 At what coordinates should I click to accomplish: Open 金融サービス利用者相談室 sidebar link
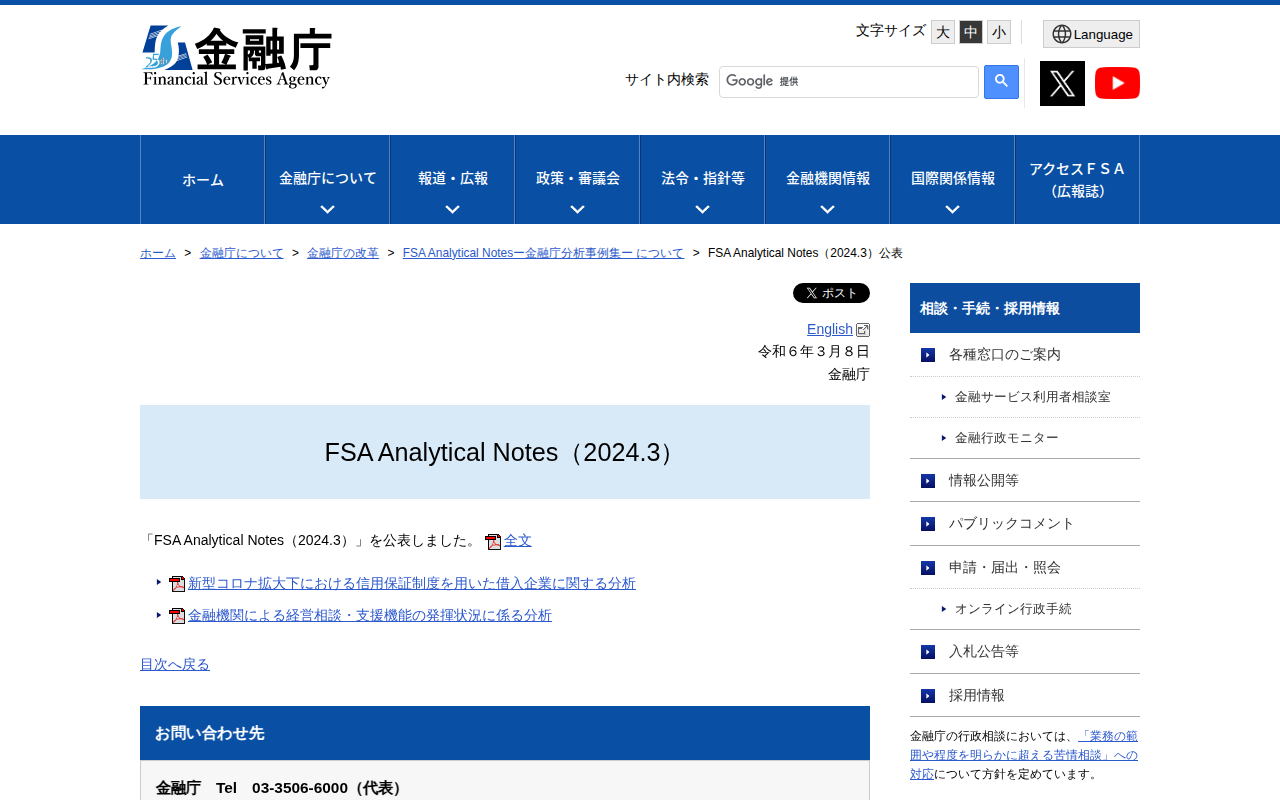pos(1033,397)
